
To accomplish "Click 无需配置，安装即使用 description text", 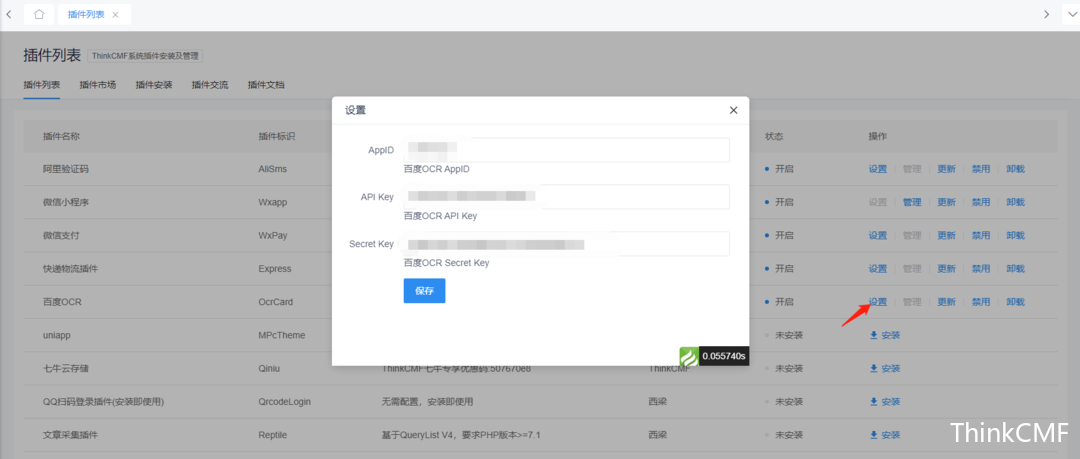I will [427, 402].
